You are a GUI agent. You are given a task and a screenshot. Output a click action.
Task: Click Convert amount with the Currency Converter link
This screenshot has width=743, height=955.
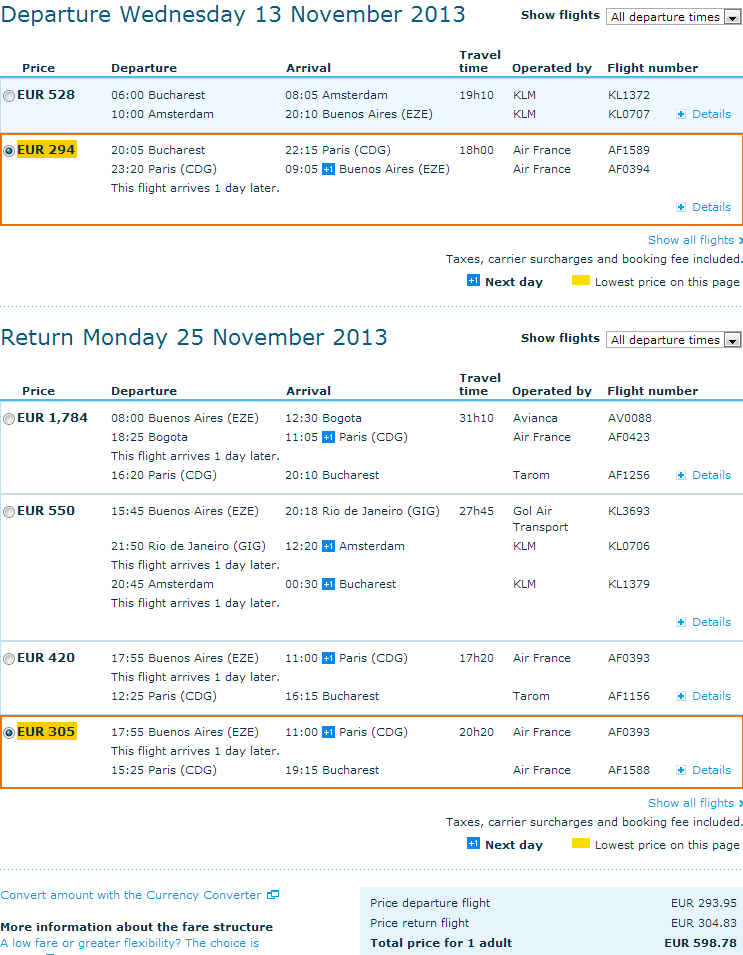coord(131,895)
